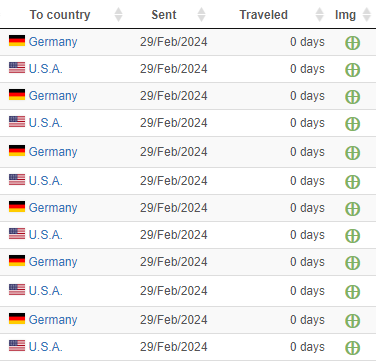Click the Traveled column header

tap(263, 15)
